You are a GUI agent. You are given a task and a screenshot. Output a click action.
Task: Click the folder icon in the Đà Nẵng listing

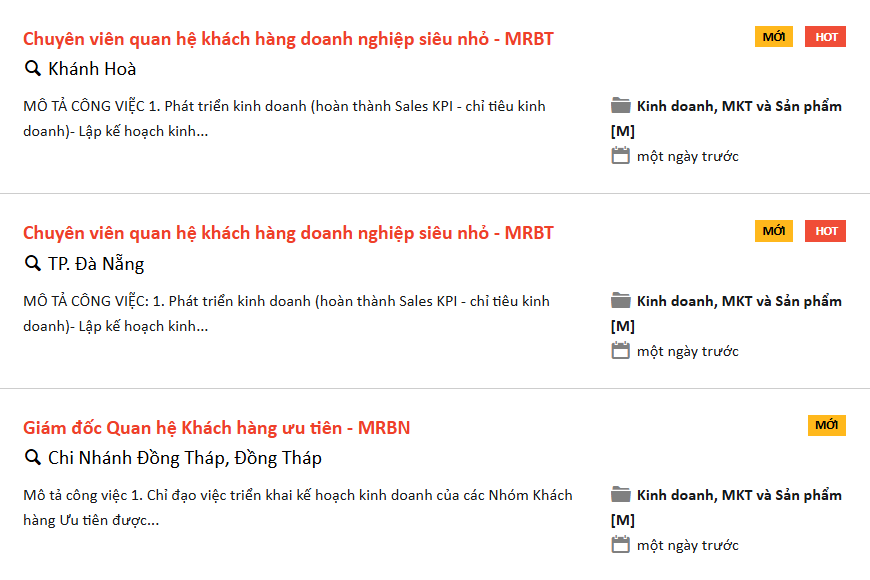pos(620,300)
